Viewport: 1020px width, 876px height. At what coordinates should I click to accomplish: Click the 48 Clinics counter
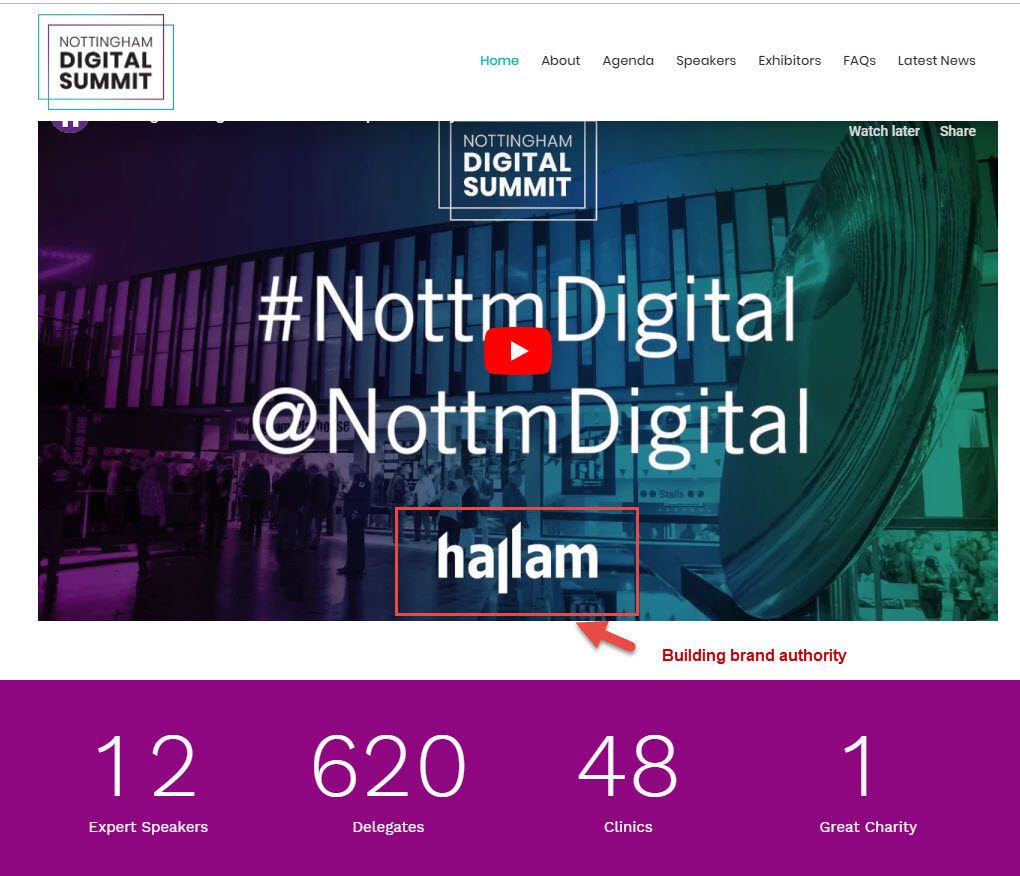coord(628,783)
